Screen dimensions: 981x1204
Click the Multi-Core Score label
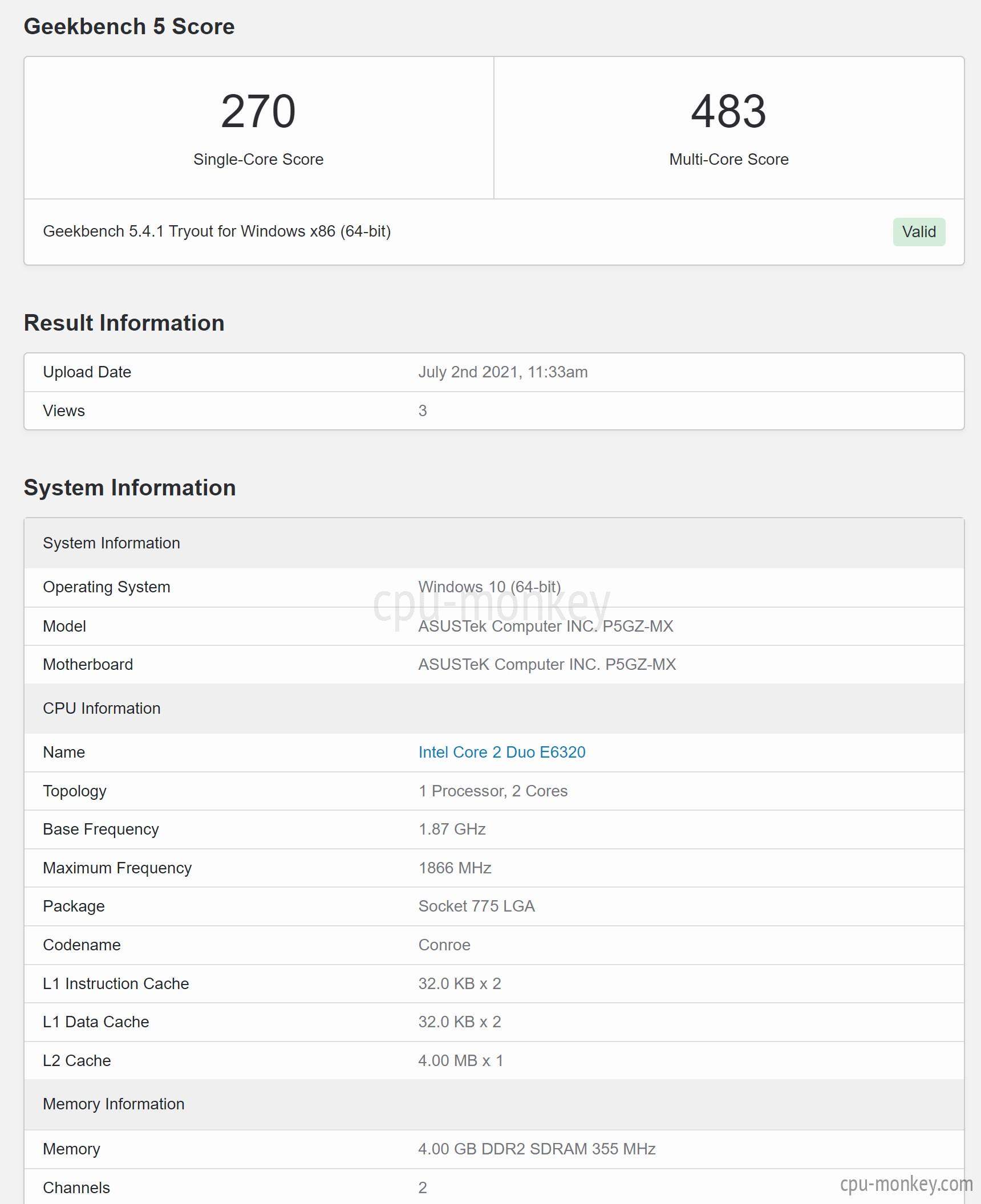pos(729,159)
